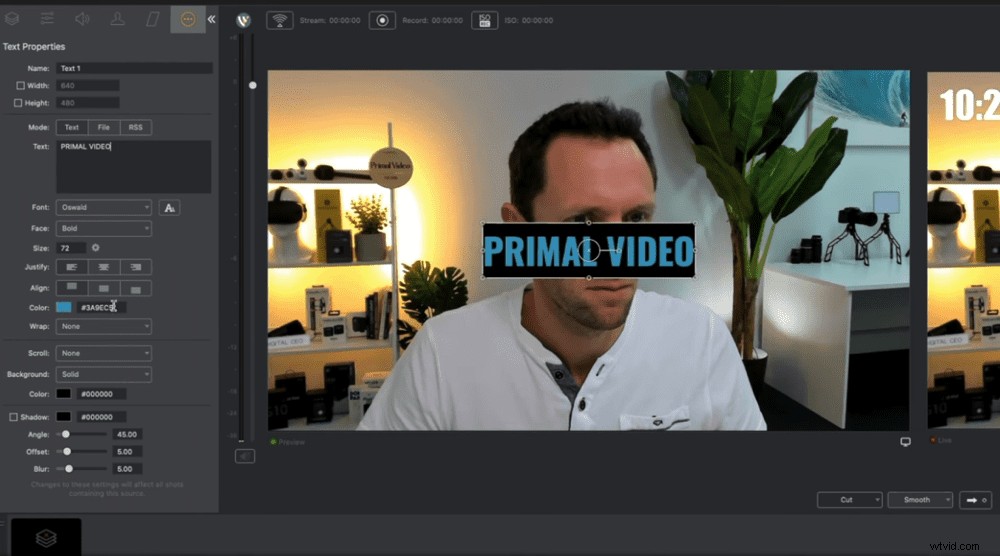Click the audio level fader knob
The width and height of the screenshot is (1000, 556).
pos(253,85)
